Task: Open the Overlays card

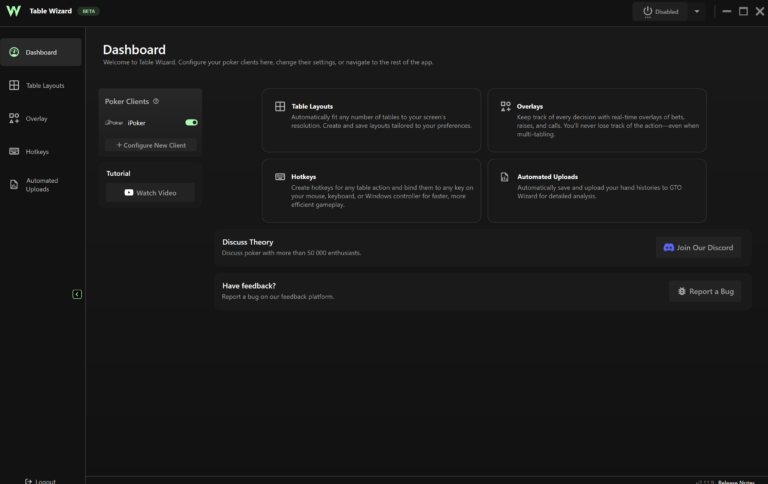Action: click(597, 120)
